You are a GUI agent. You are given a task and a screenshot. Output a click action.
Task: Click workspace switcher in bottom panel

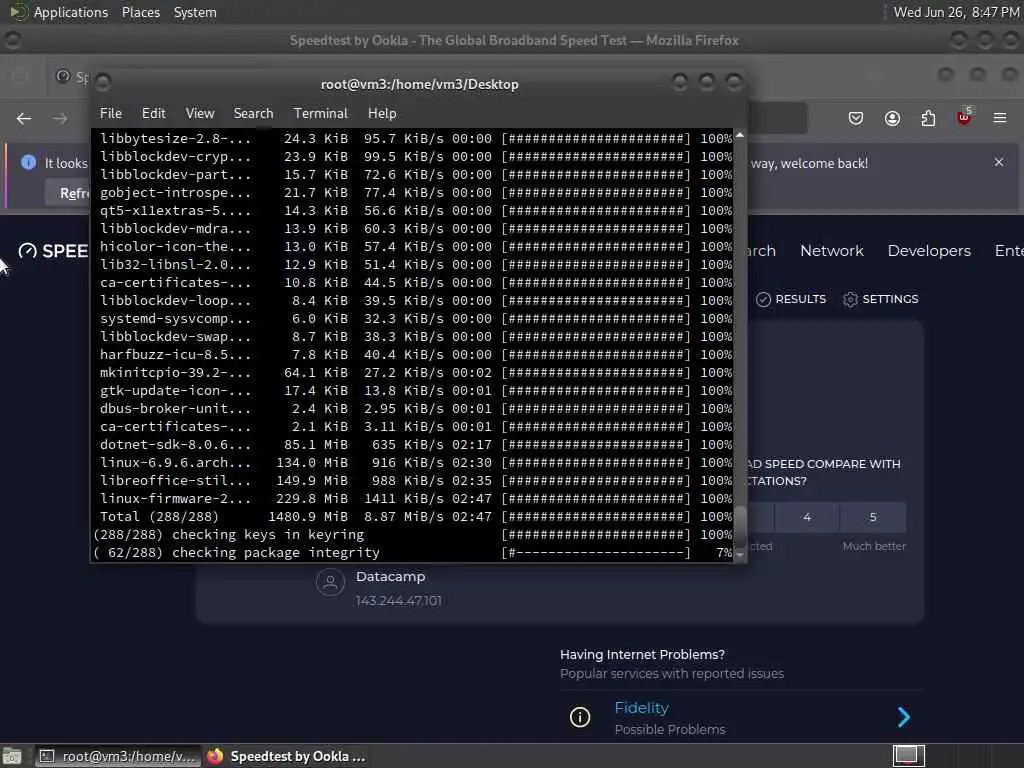[x=908, y=756]
